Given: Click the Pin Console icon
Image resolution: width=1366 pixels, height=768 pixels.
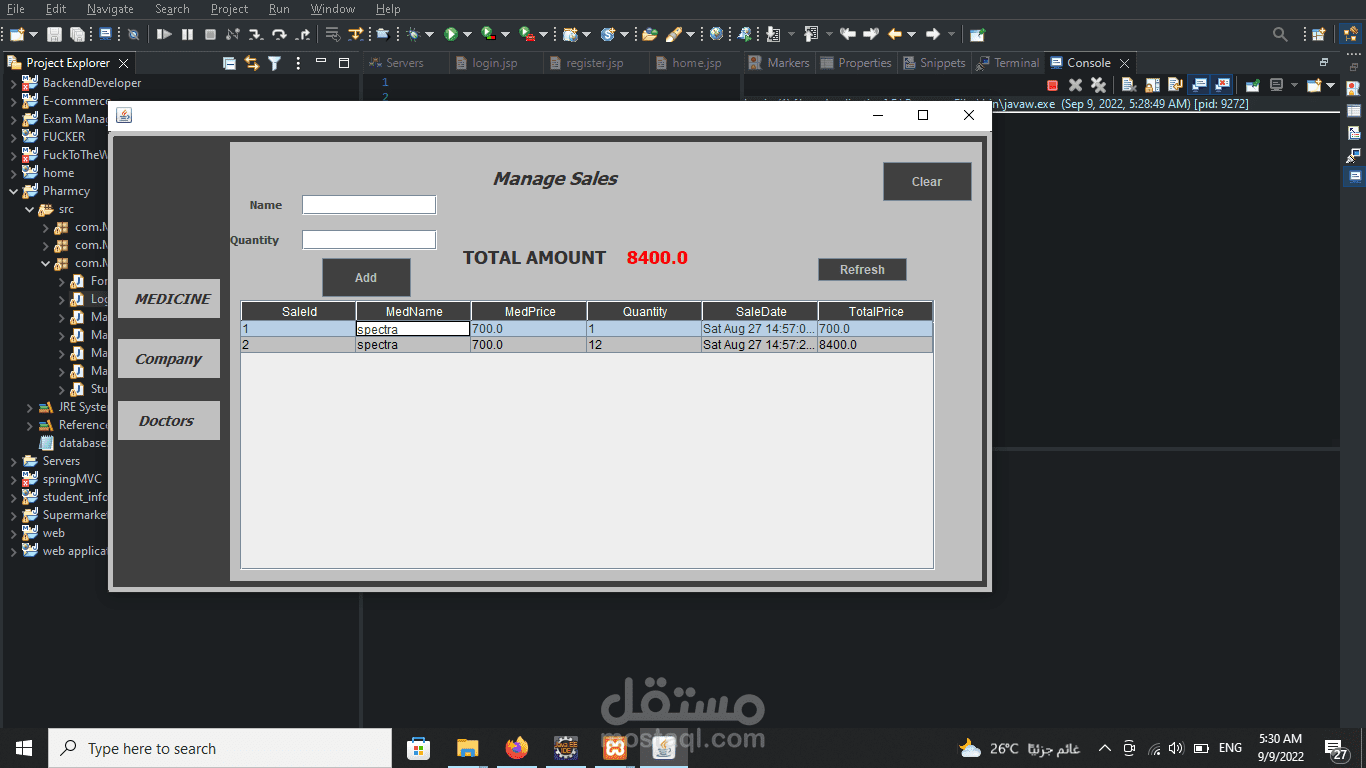Looking at the screenshot, I should pos(1252,85).
